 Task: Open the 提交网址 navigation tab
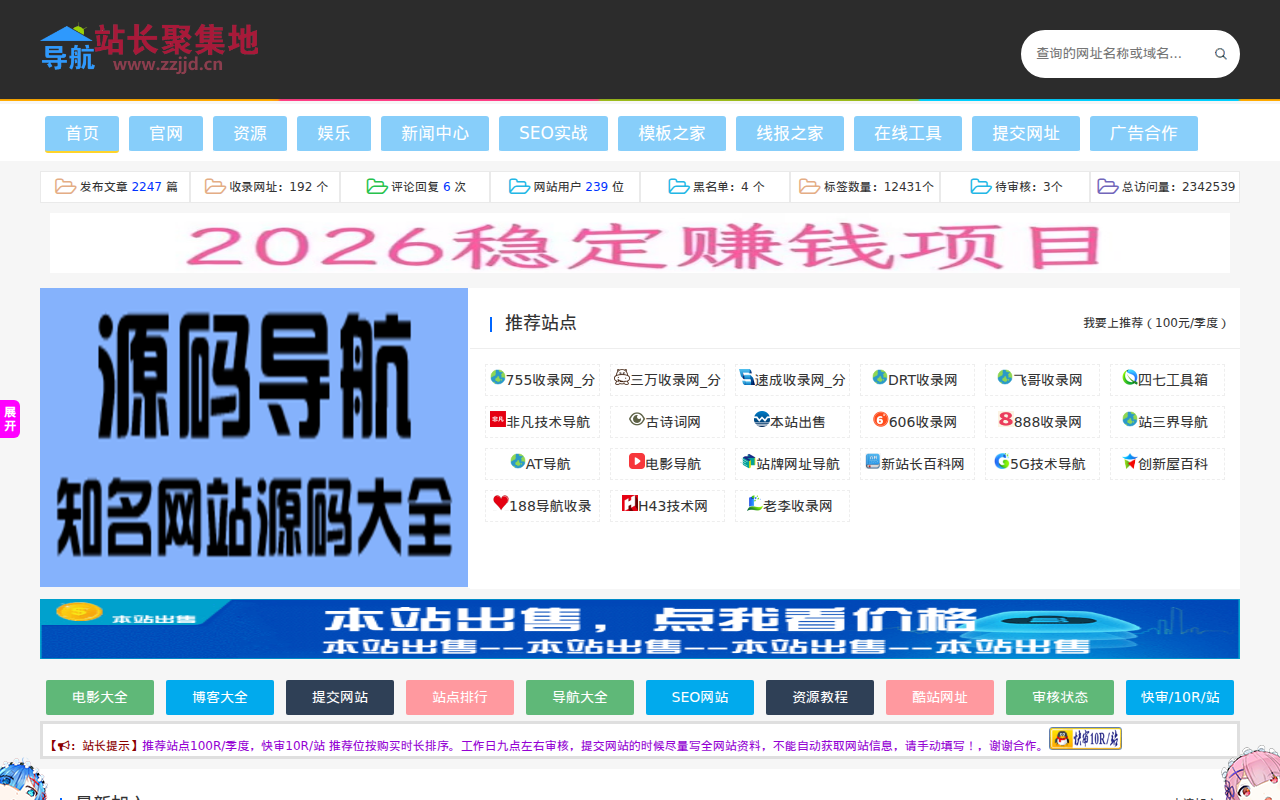[1026, 134]
